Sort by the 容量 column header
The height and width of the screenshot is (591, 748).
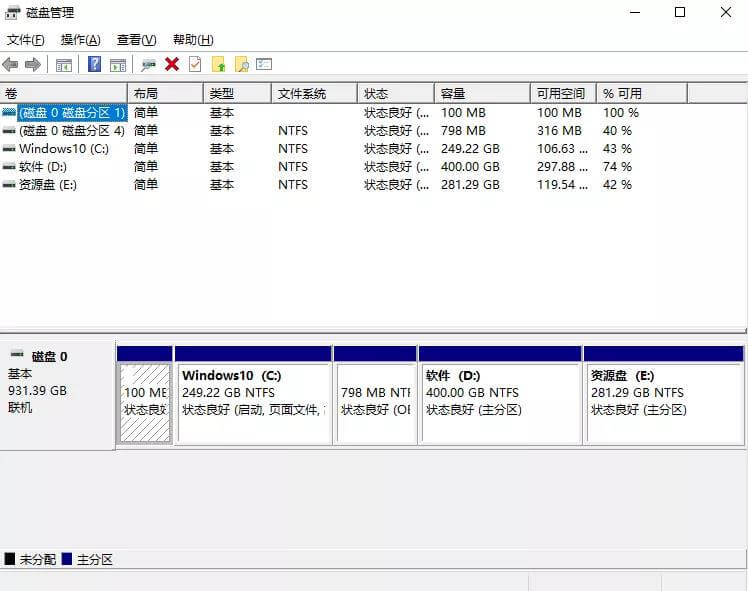[x=482, y=93]
